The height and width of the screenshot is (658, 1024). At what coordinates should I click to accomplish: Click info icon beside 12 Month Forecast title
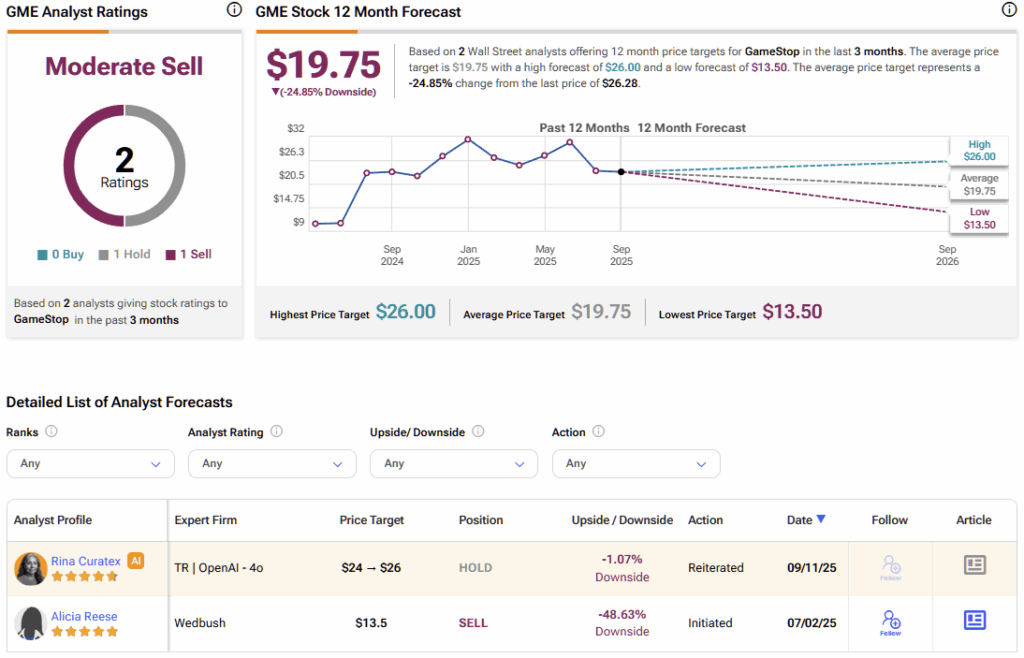coord(1009,9)
